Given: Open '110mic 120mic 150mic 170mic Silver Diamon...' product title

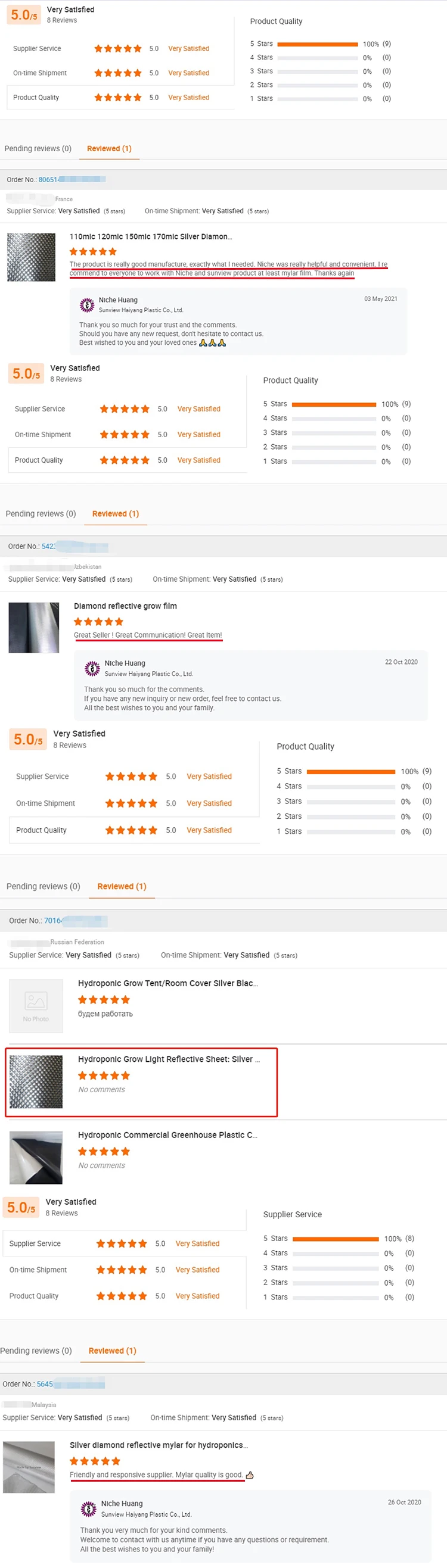Looking at the screenshot, I should (150, 237).
